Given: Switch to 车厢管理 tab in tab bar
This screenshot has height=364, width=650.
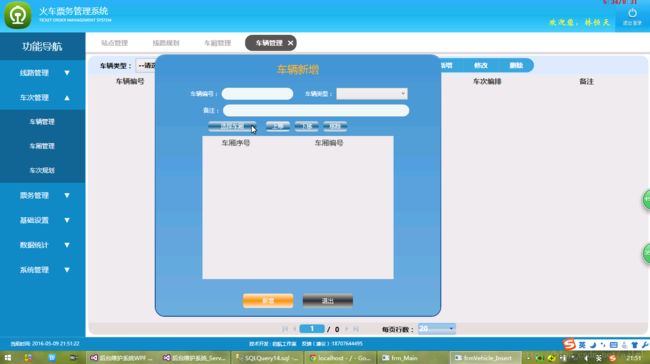Looking at the screenshot, I should [217, 43].
